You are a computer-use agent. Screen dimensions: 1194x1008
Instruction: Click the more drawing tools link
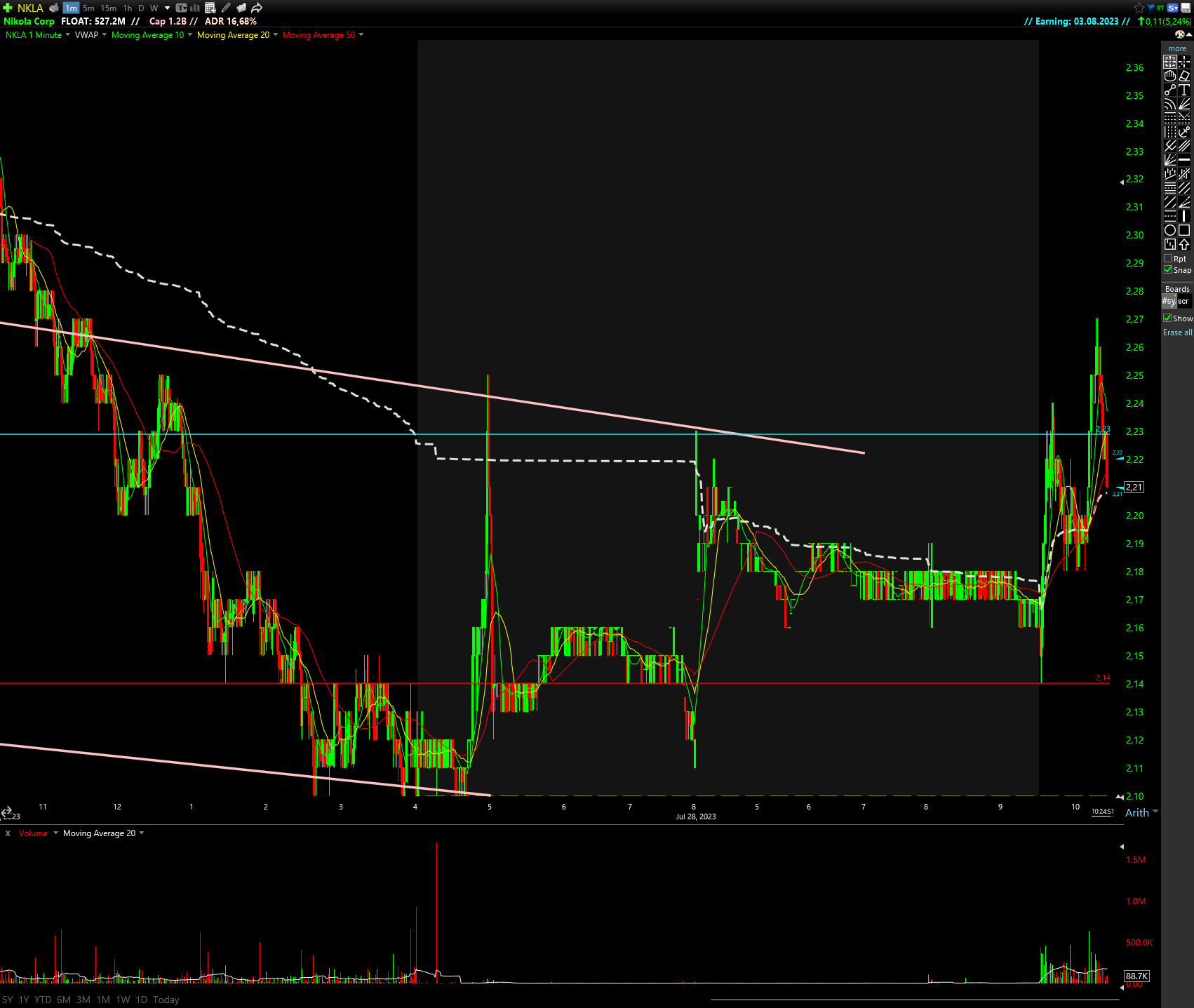[1177, 48]
